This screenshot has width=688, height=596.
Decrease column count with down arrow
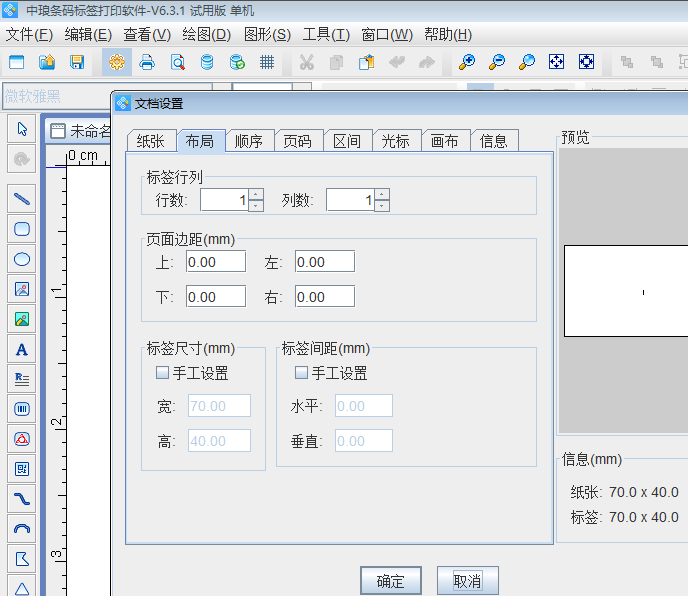click(x=382, y=206)
